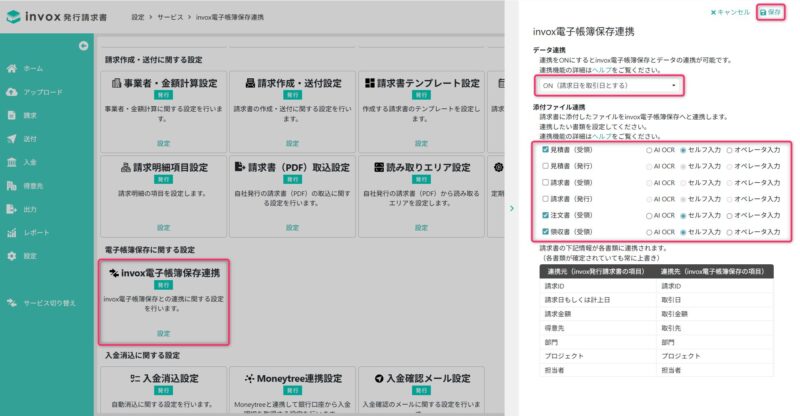This screenshot has width=800, height=416.
Task: Click the X icon beside キャンセル
Action: point(713,12)
